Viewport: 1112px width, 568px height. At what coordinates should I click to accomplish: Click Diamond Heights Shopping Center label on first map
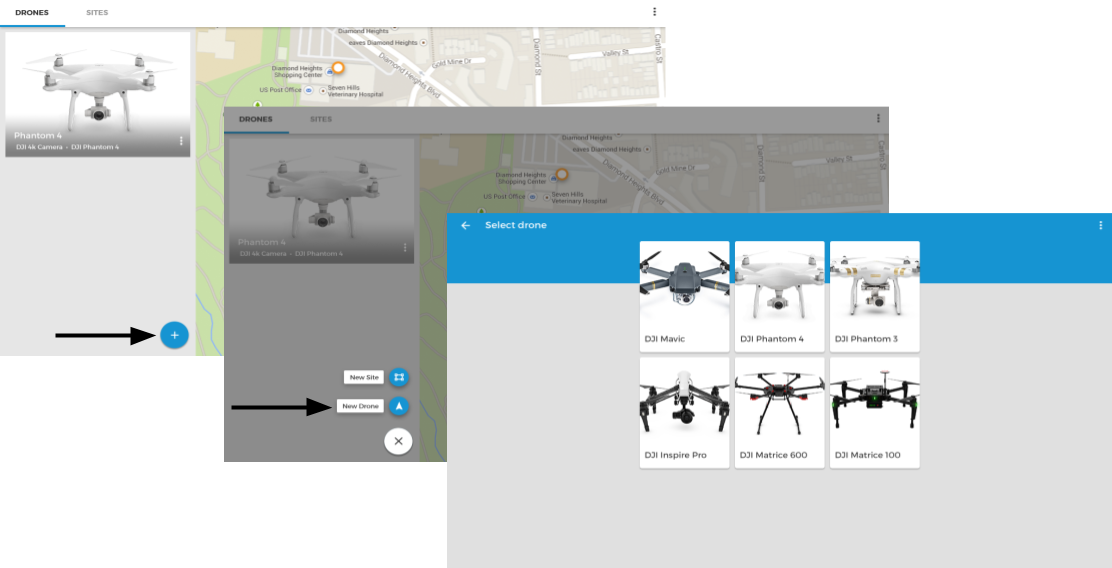(x=297, y=72)
